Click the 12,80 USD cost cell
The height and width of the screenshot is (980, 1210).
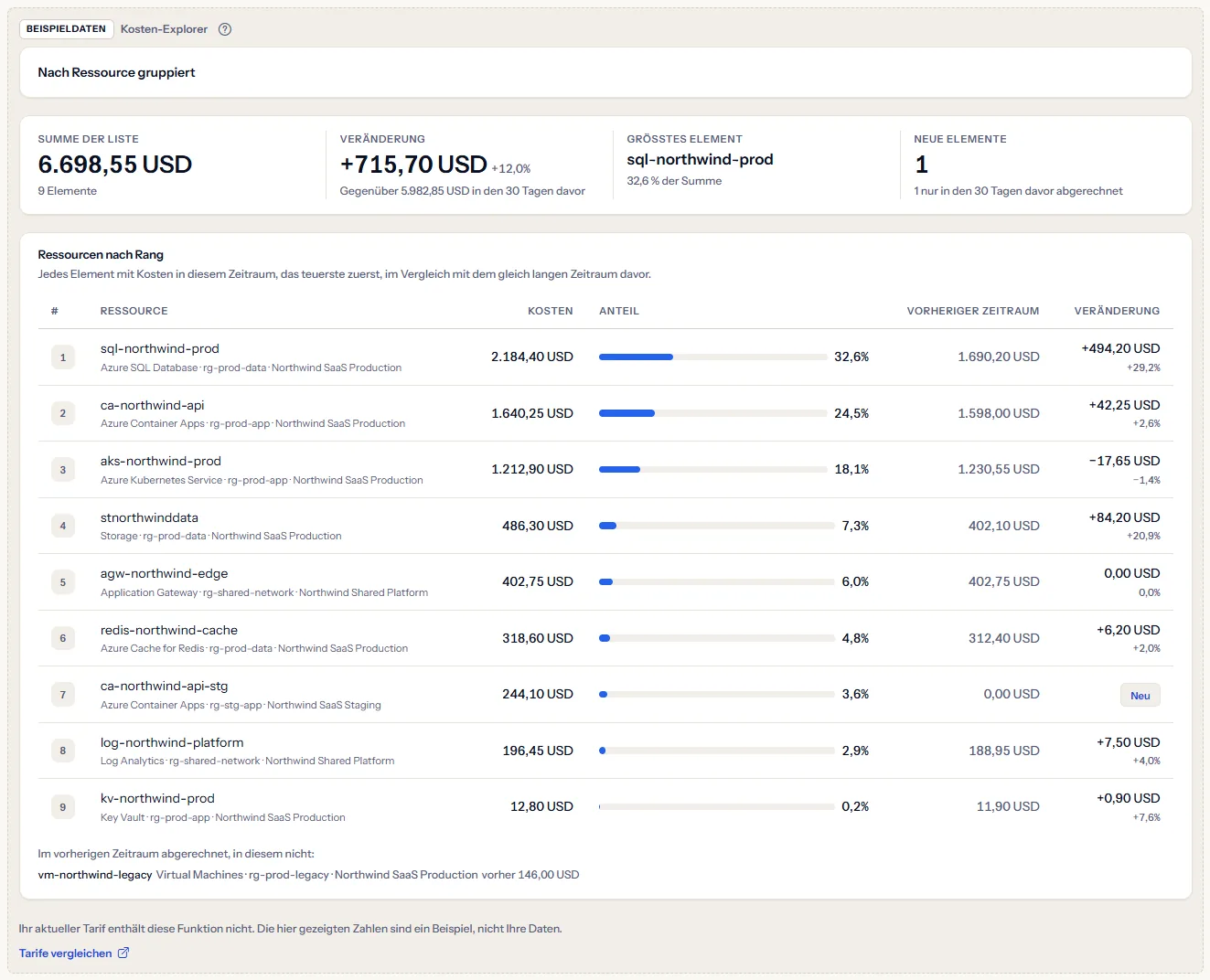541,806
